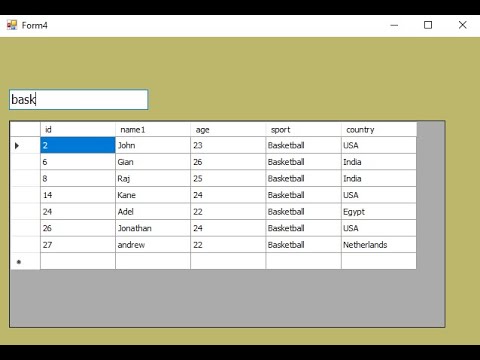Click the empty id cell in the new row
480x360 pixels.
(78, 261)
